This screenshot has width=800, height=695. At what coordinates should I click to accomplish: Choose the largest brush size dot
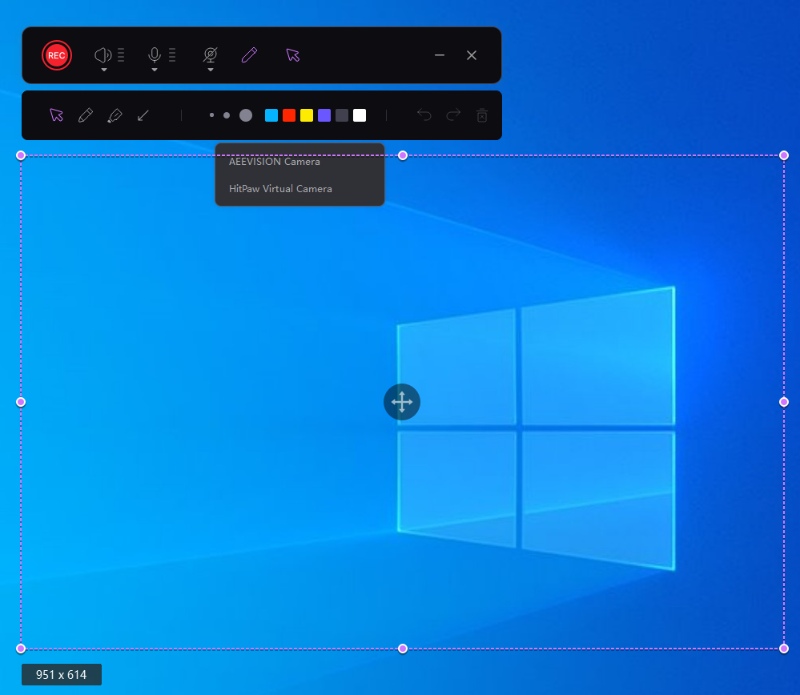point(246,115)
